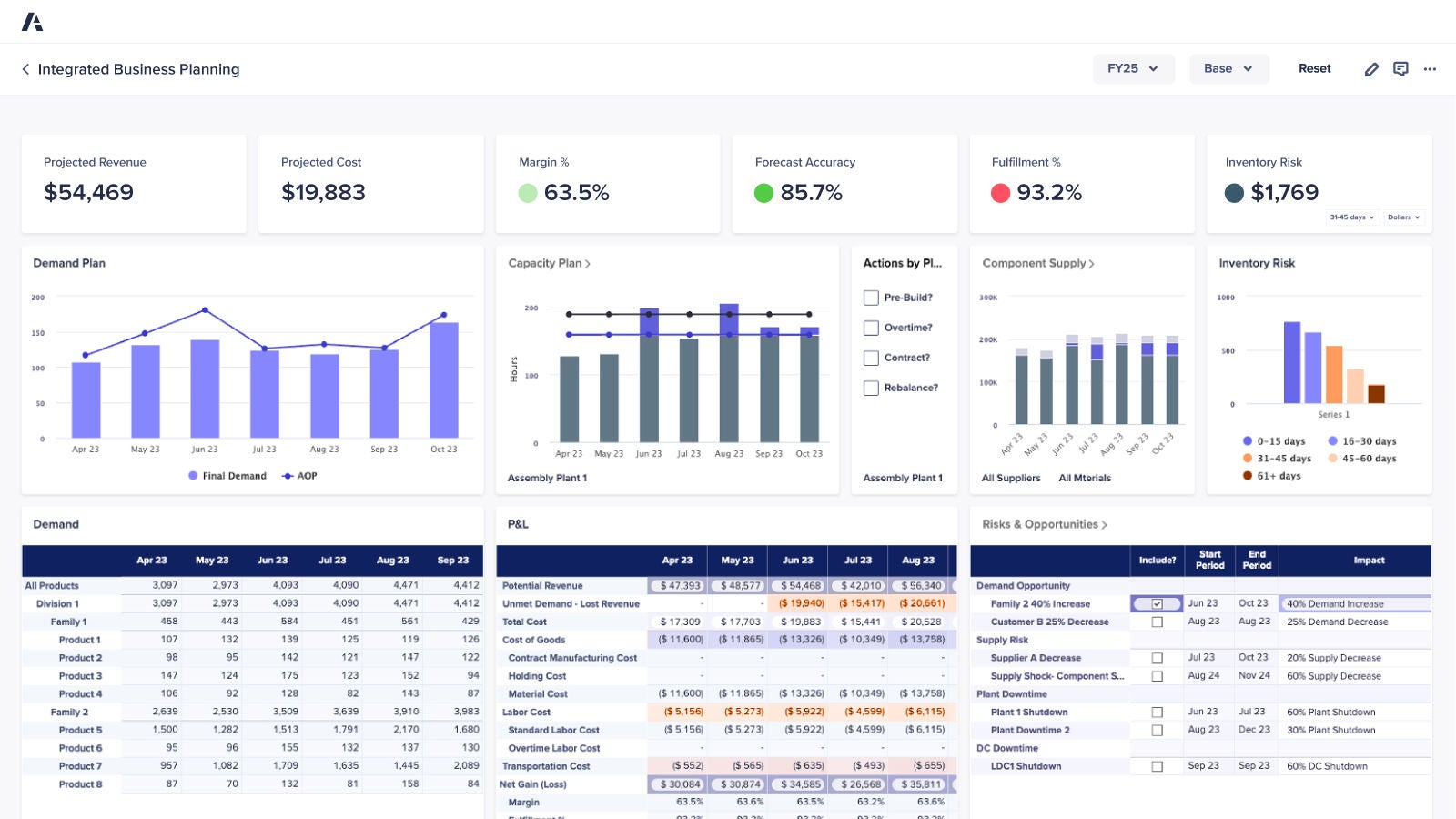This screenshot has height=819, width=1456.
Task: Enable the Overtime? checkbox
Action: (870, 328)
